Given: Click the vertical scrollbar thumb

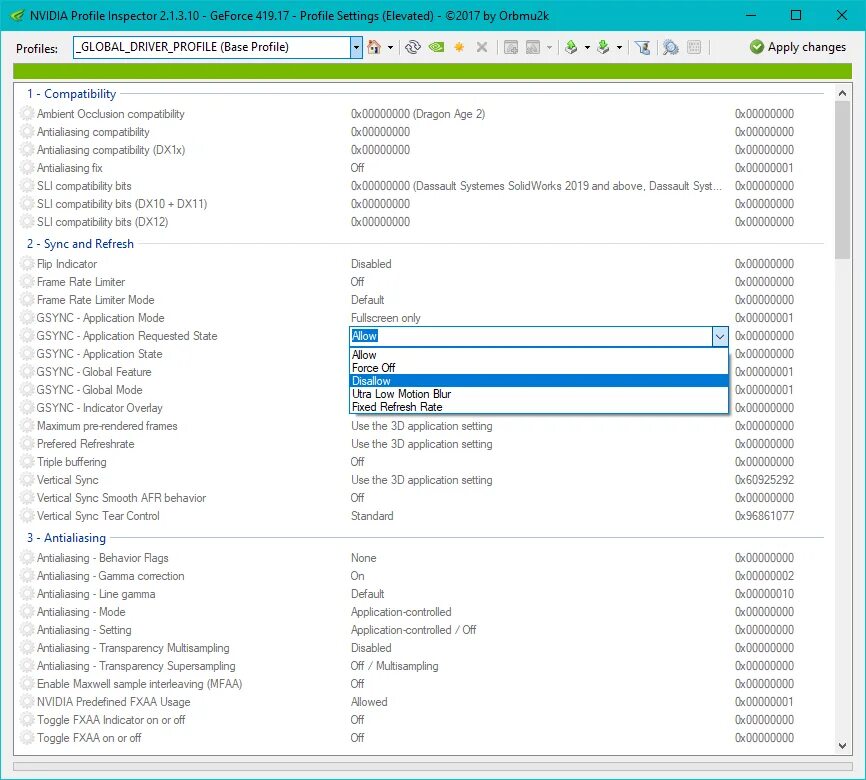Looking at the screenshot, I should point(842,180).
